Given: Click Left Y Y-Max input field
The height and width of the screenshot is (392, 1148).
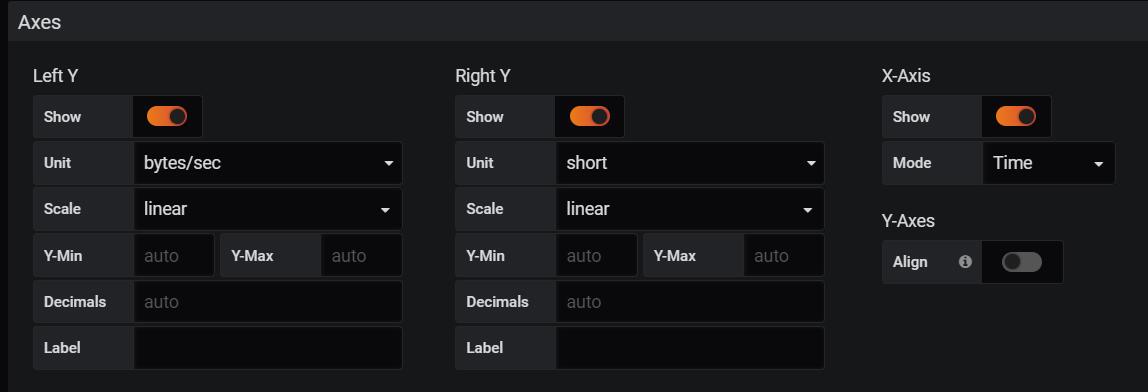Looking at the screenshot, I should click(361, 256).
